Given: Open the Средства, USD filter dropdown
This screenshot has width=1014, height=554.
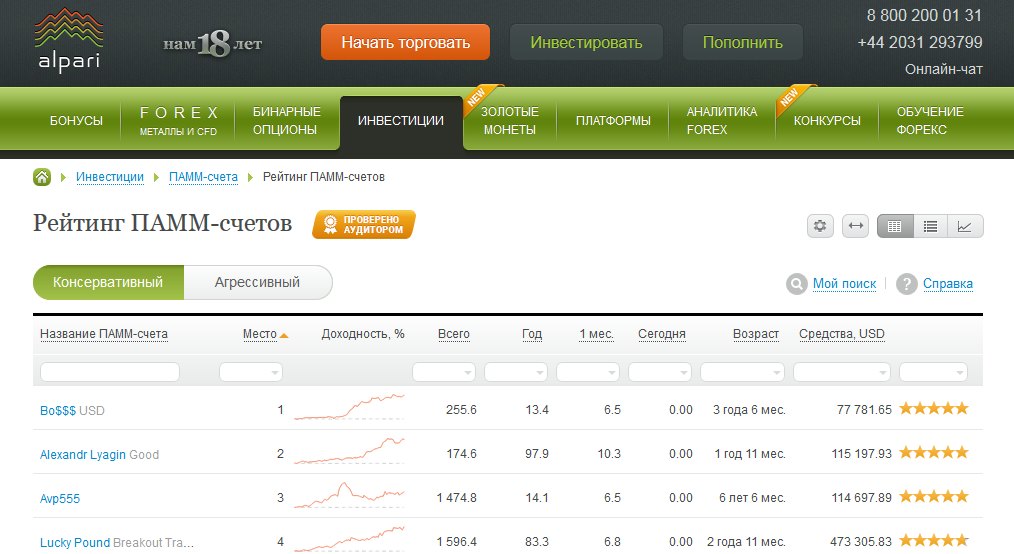Looking at the screenshot, I should (x=842, y=372).
